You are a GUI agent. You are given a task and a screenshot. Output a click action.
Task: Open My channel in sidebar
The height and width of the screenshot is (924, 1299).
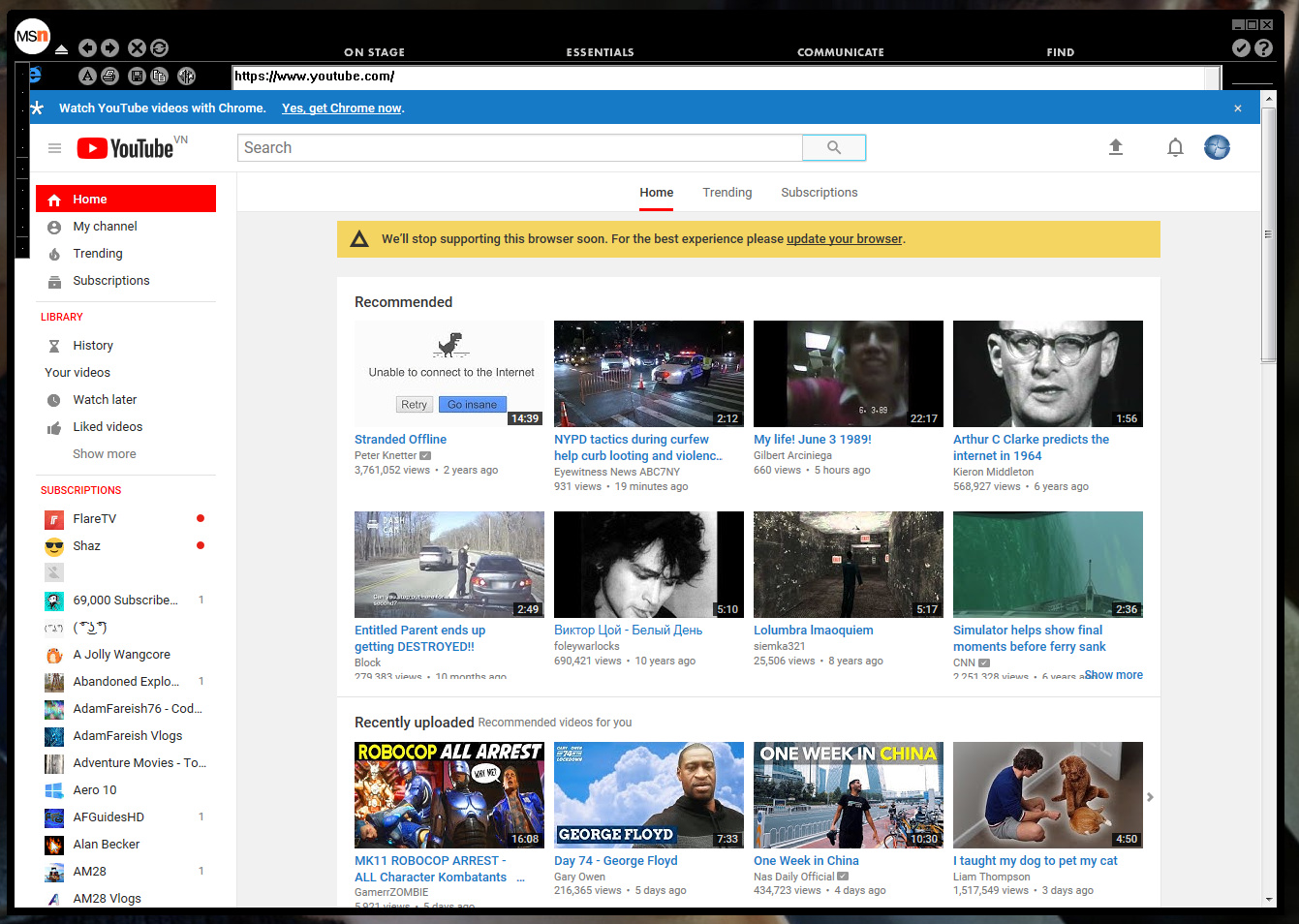126,227
